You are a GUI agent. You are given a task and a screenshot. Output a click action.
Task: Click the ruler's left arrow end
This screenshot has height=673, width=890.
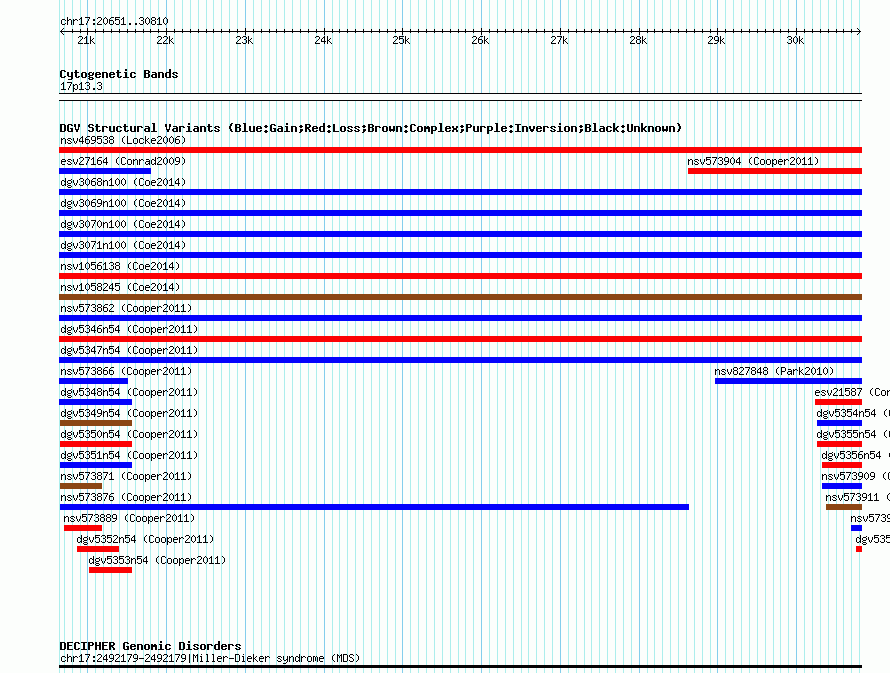62,31
